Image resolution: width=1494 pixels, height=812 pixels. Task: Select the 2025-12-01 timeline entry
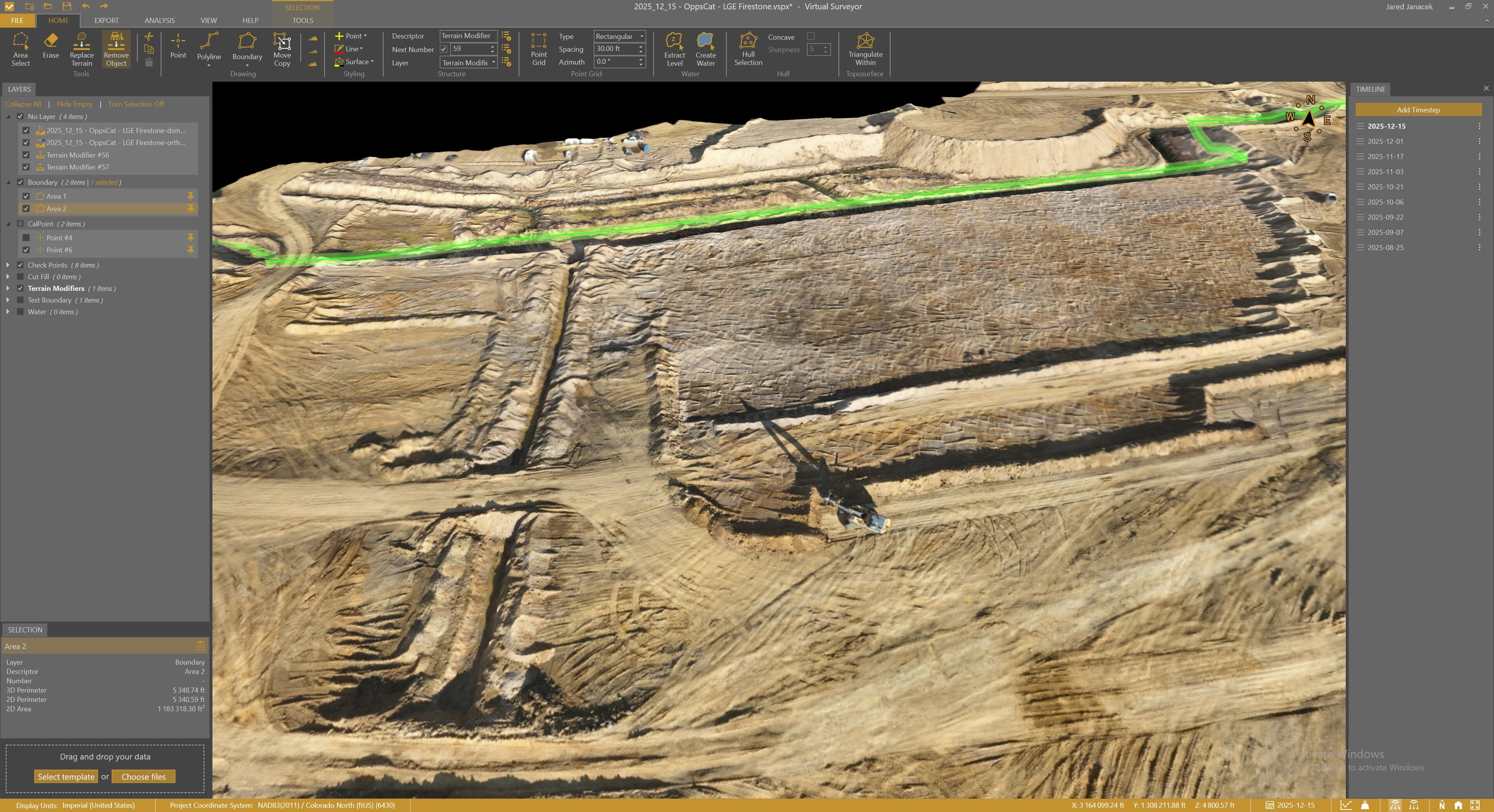[1385, 141]
